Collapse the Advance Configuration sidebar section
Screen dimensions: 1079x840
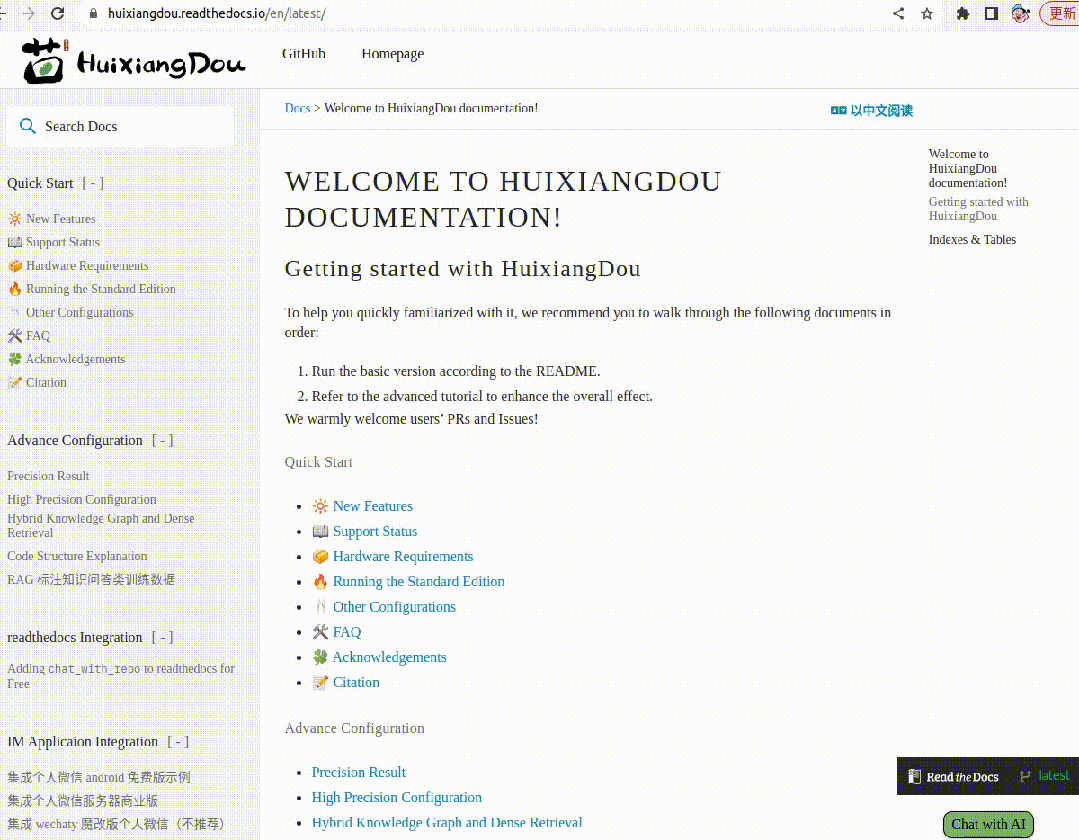(x=162, y=440)
